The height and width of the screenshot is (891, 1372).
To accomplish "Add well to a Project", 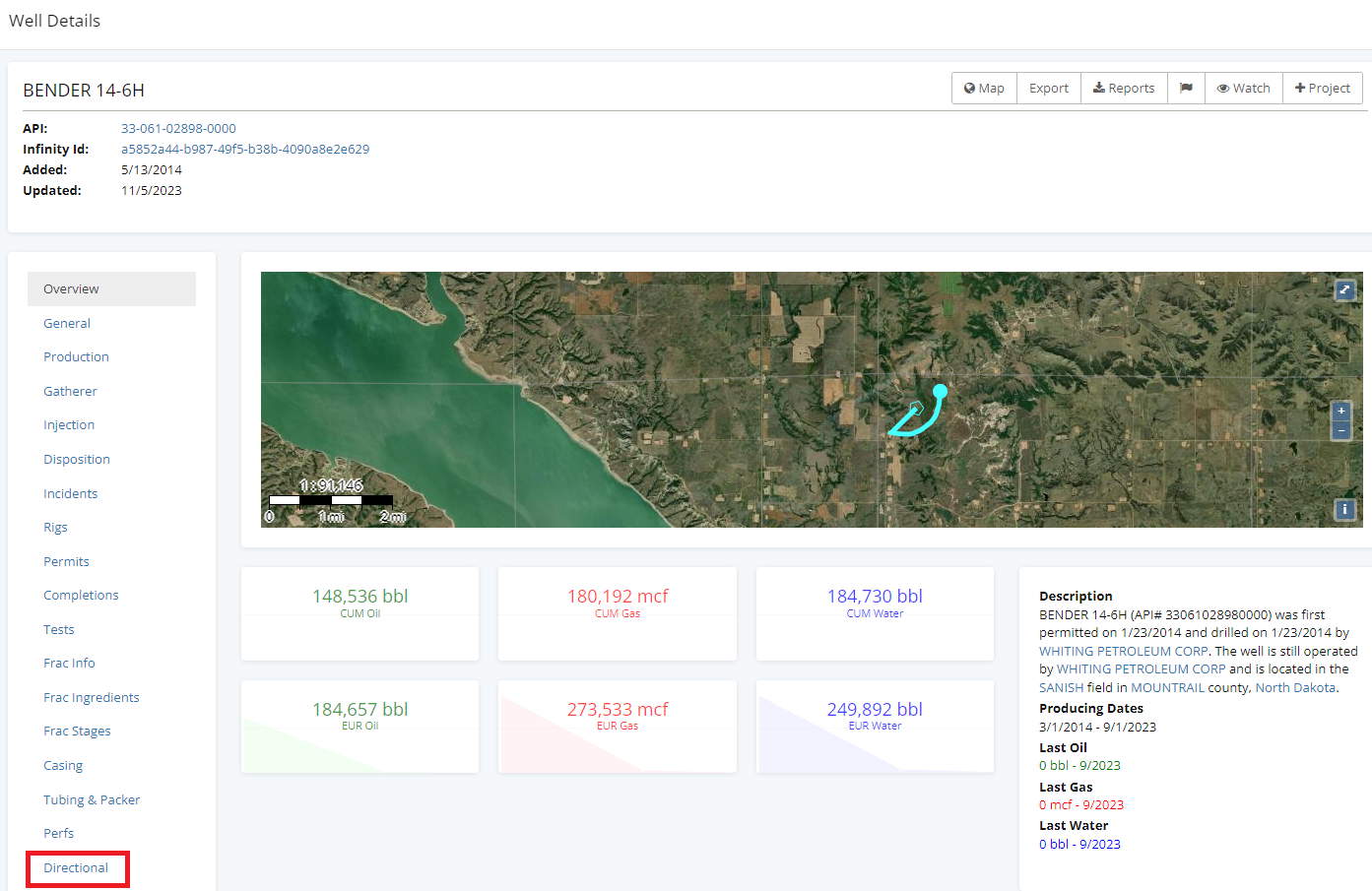I will (x=1322, y=88).
